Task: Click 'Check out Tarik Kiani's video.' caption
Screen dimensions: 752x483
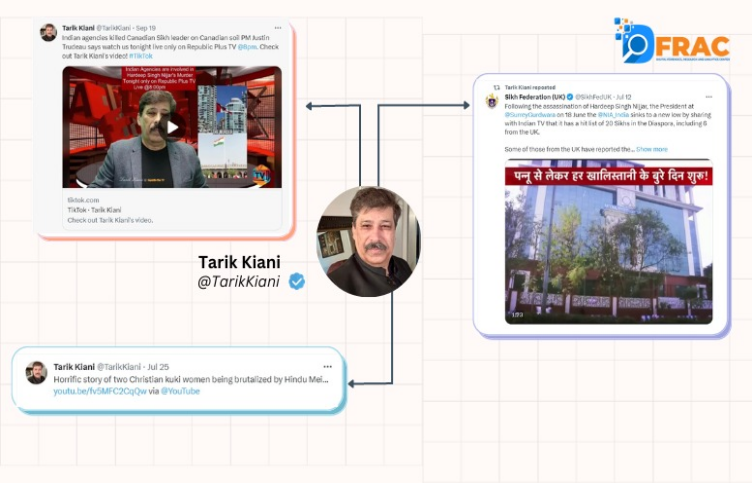Action: click(x=110, y=220)
